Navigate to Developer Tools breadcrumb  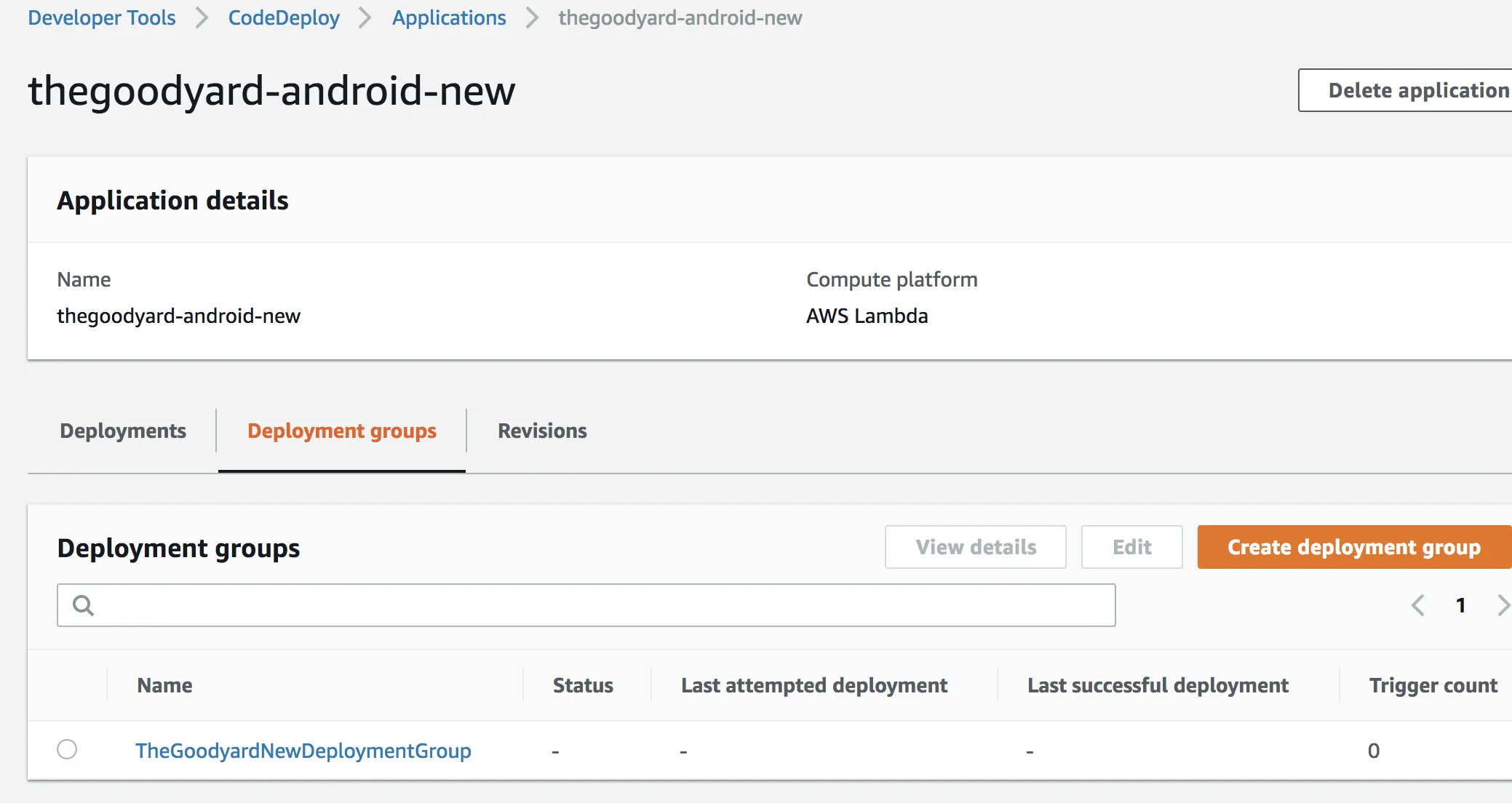[102, 17]
